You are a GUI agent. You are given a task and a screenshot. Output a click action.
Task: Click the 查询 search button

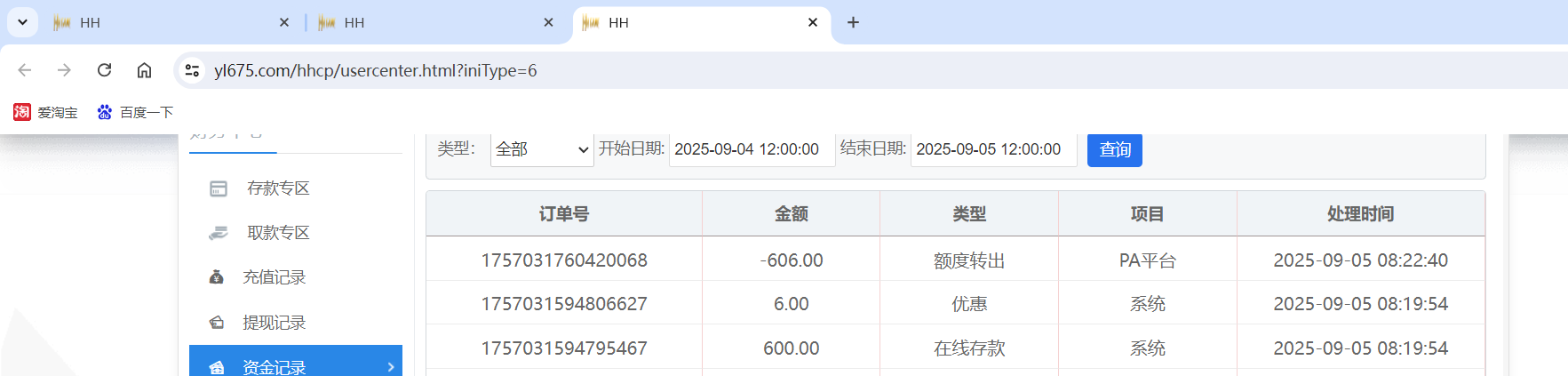[1115, 149]
